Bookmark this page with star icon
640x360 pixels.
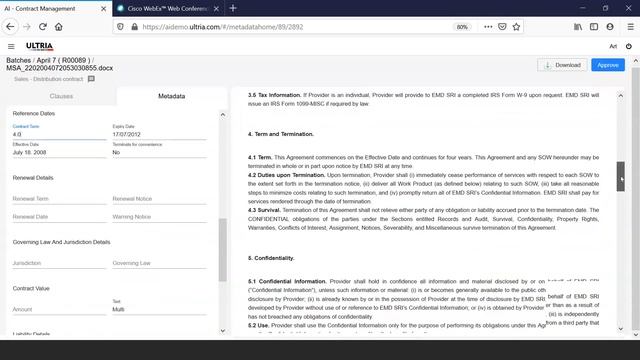click(x=516, y=27)
